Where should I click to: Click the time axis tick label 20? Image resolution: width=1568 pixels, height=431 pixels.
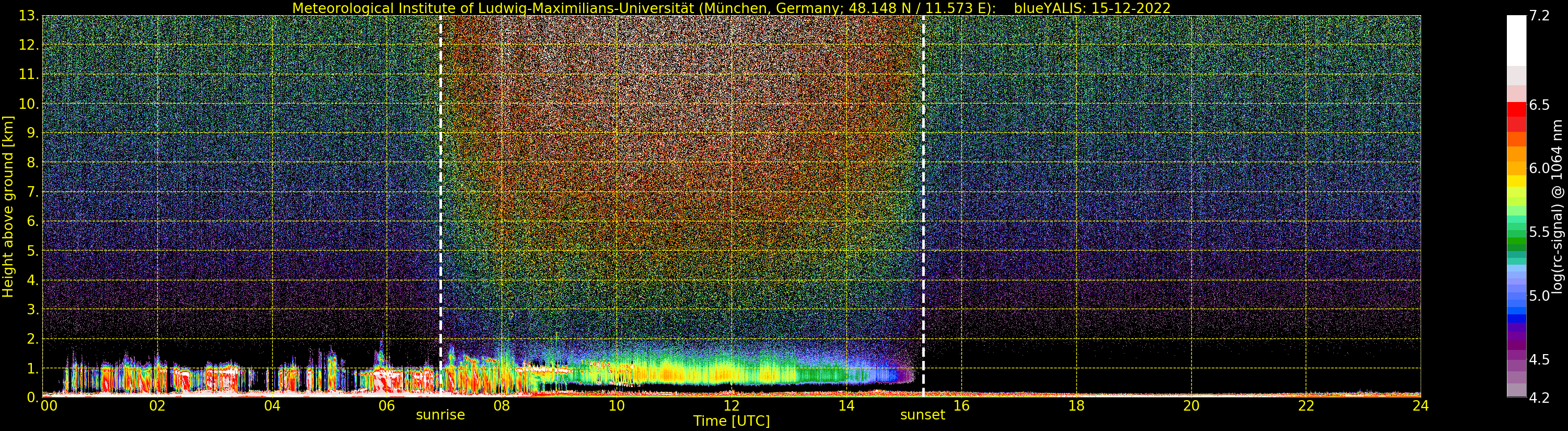coord(1191,406)
